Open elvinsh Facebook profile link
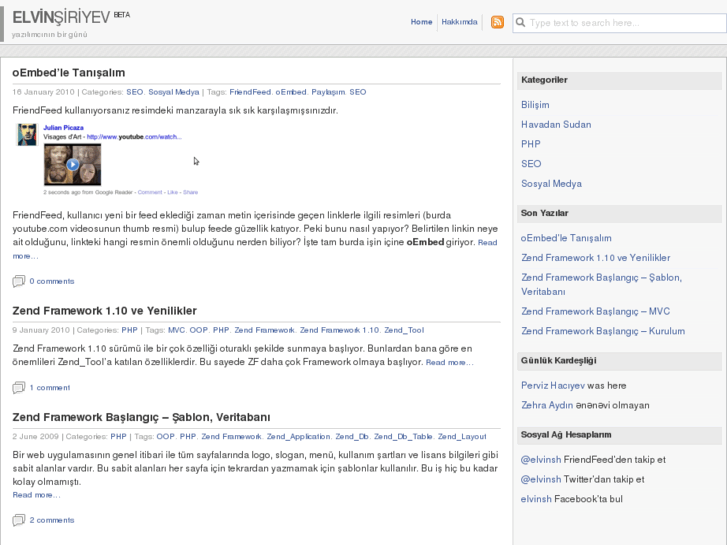This screenshot has width=727, height=545. click(536, 499)
